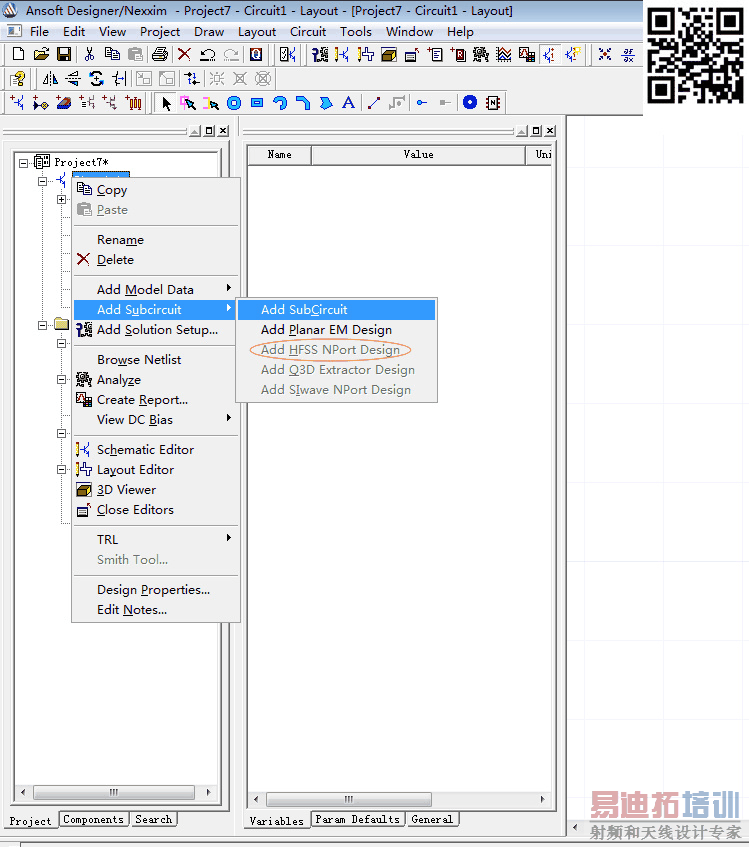Click the Flip Horizontal mirror icon
749x847 pixels.
click(50, 79)
